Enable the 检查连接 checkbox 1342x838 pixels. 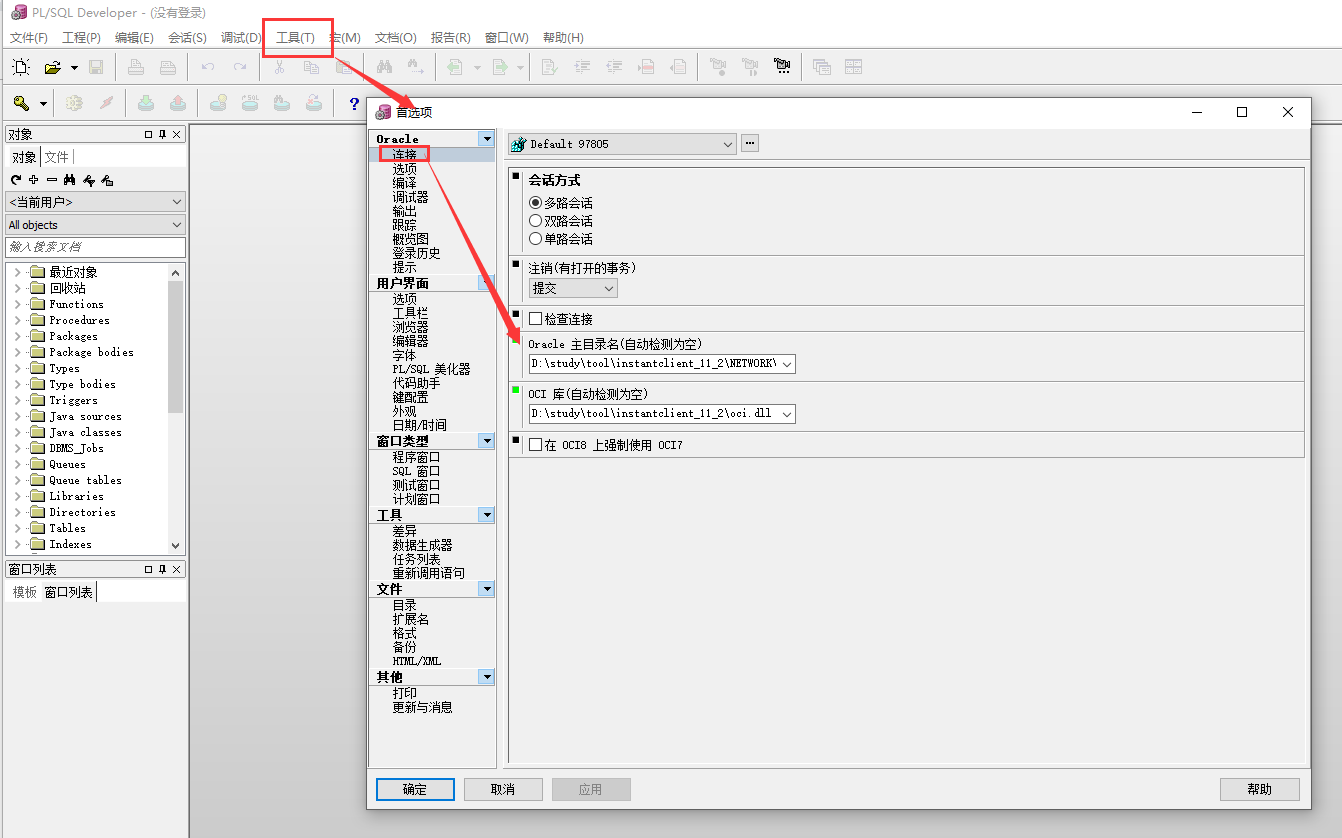[536, 319]
